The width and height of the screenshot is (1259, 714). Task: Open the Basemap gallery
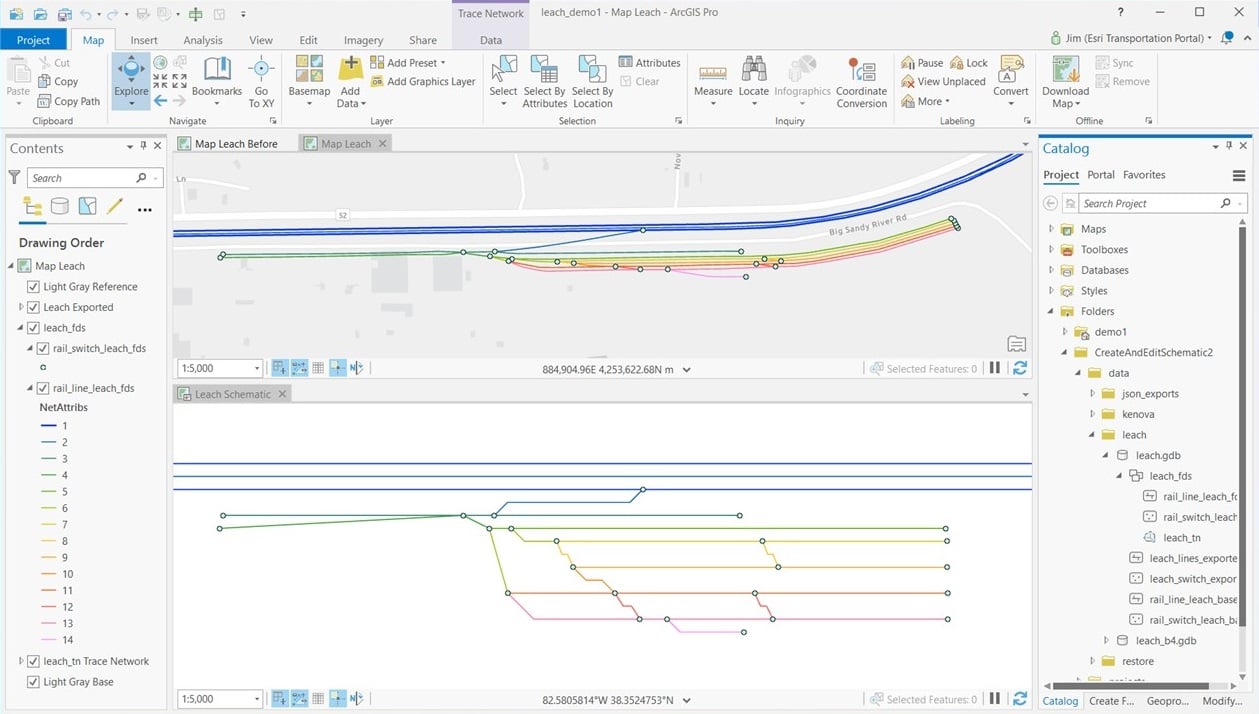pos(309,81)
